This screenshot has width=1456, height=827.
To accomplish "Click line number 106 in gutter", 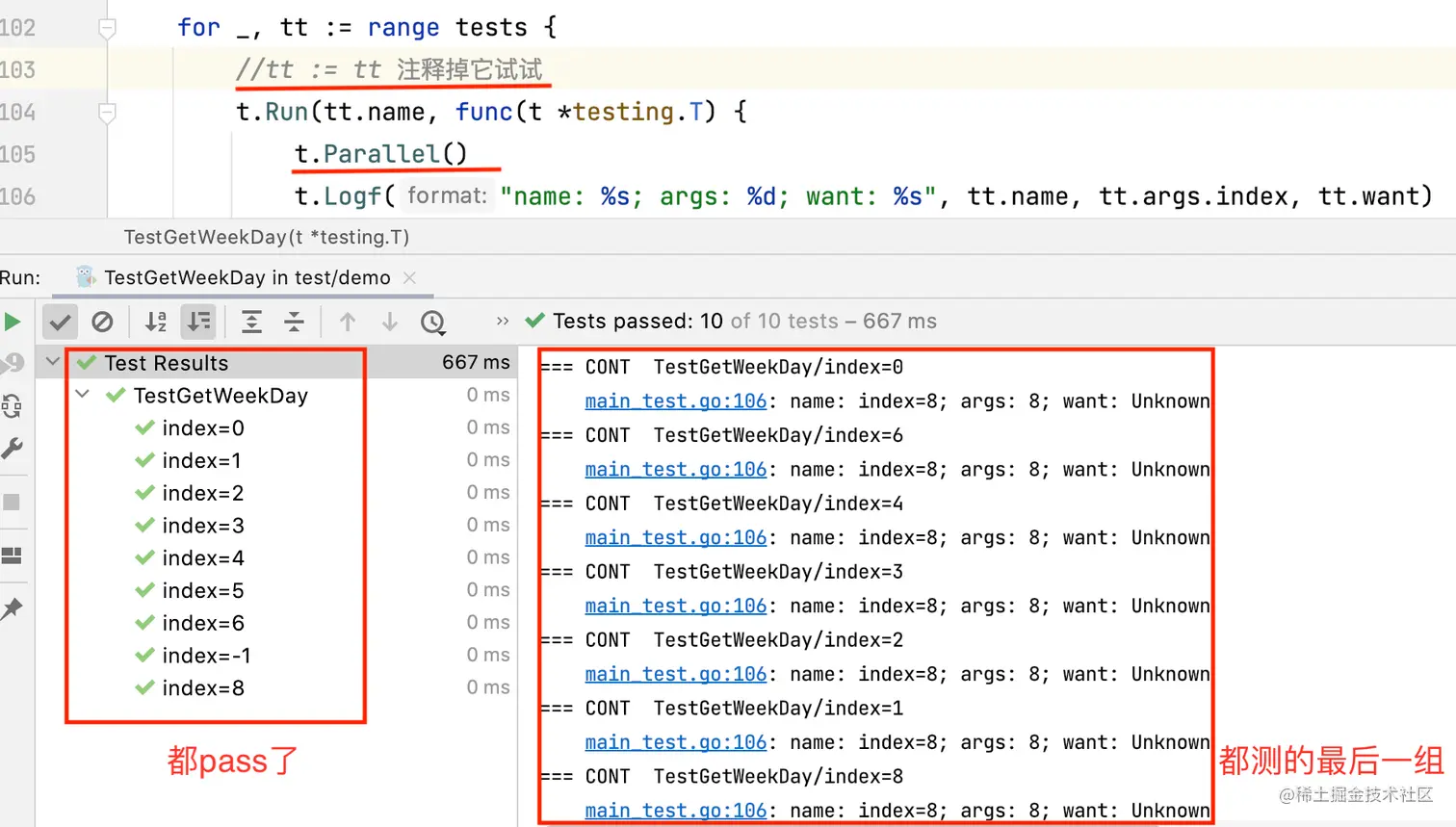I will pos(18,197).
